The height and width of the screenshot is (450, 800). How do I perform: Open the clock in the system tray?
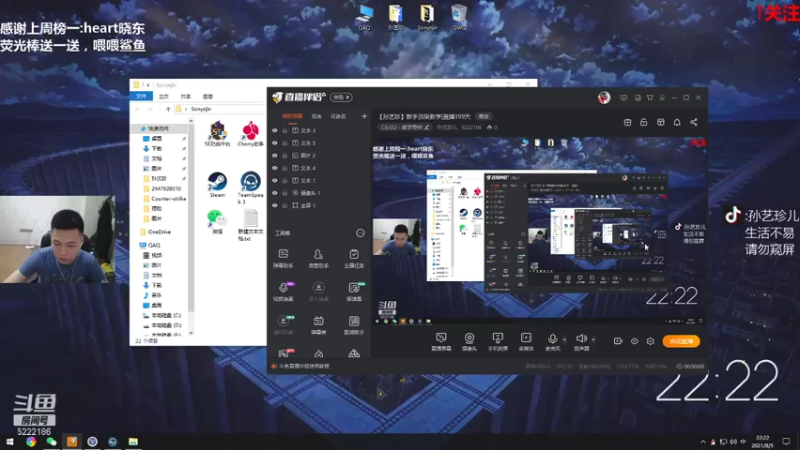(762, 442)
